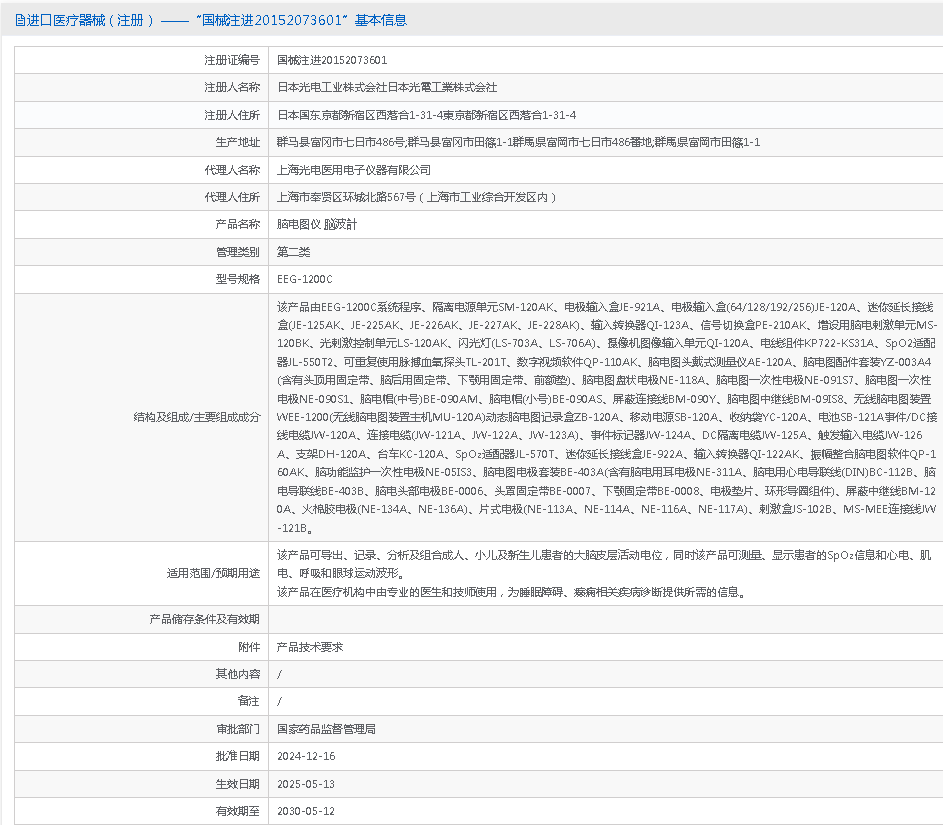Click the 适用范围/预期用途 row label
This screenshot has height=825, width=943.
pos(212,574)
